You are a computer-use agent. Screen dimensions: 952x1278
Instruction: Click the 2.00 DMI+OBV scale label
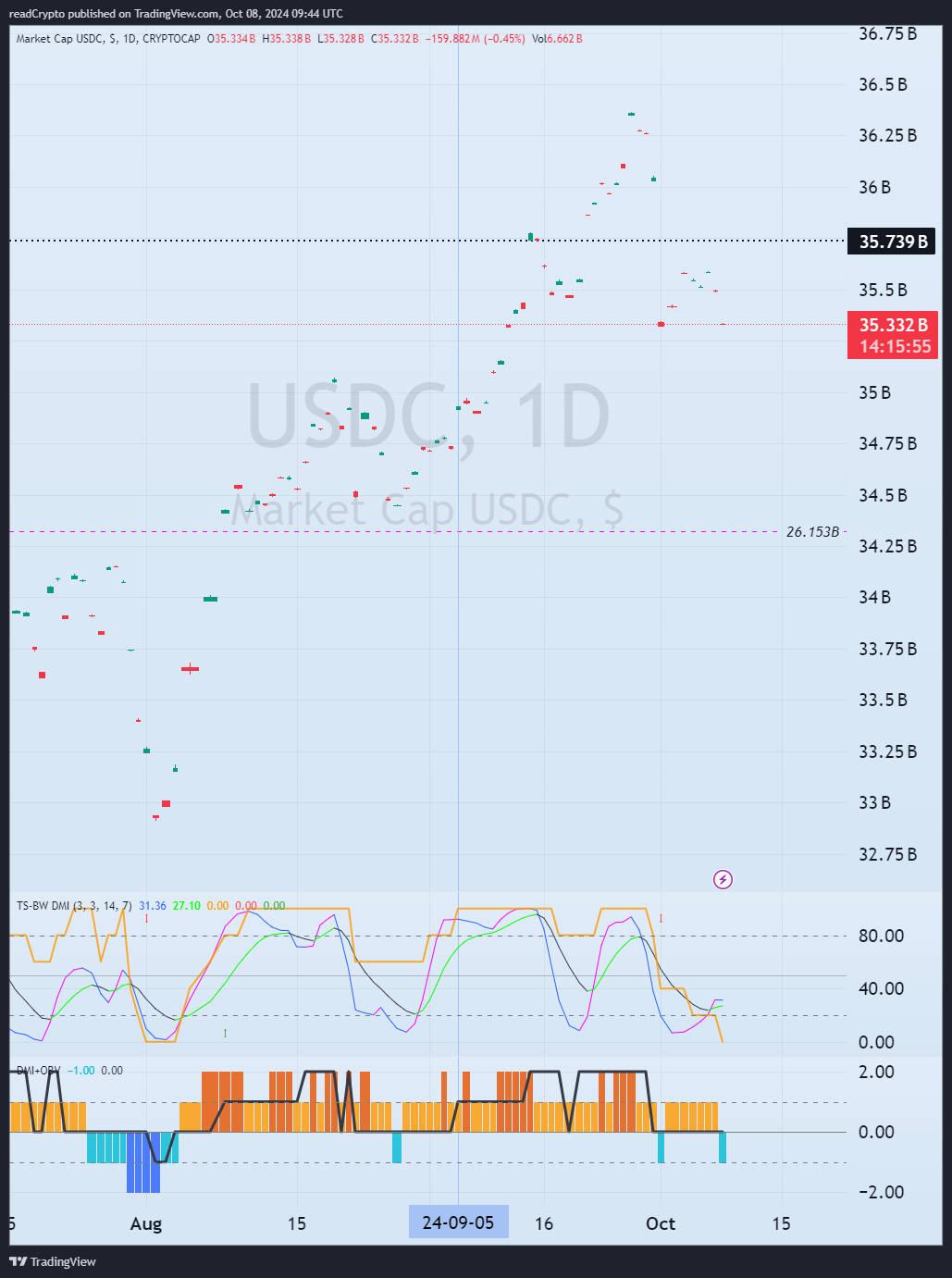(877, 1072)
